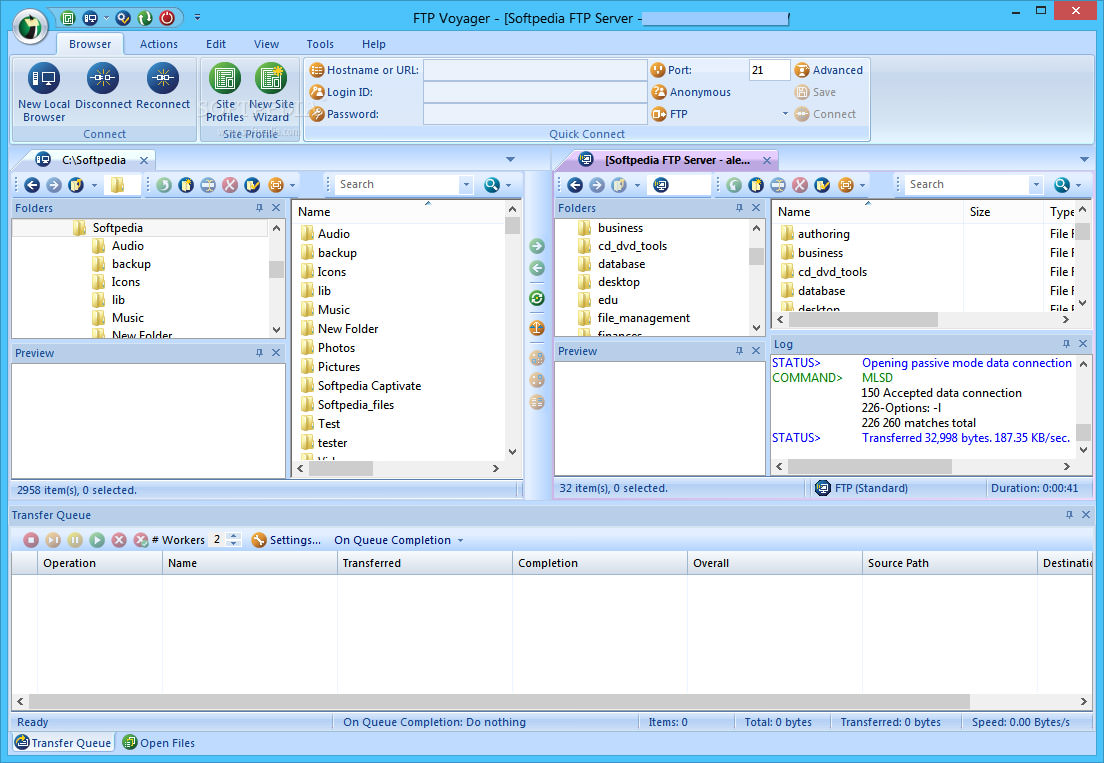Go forward in local C:\Softpedia browser
This screenshot has width=1104, height=763.
54,185
